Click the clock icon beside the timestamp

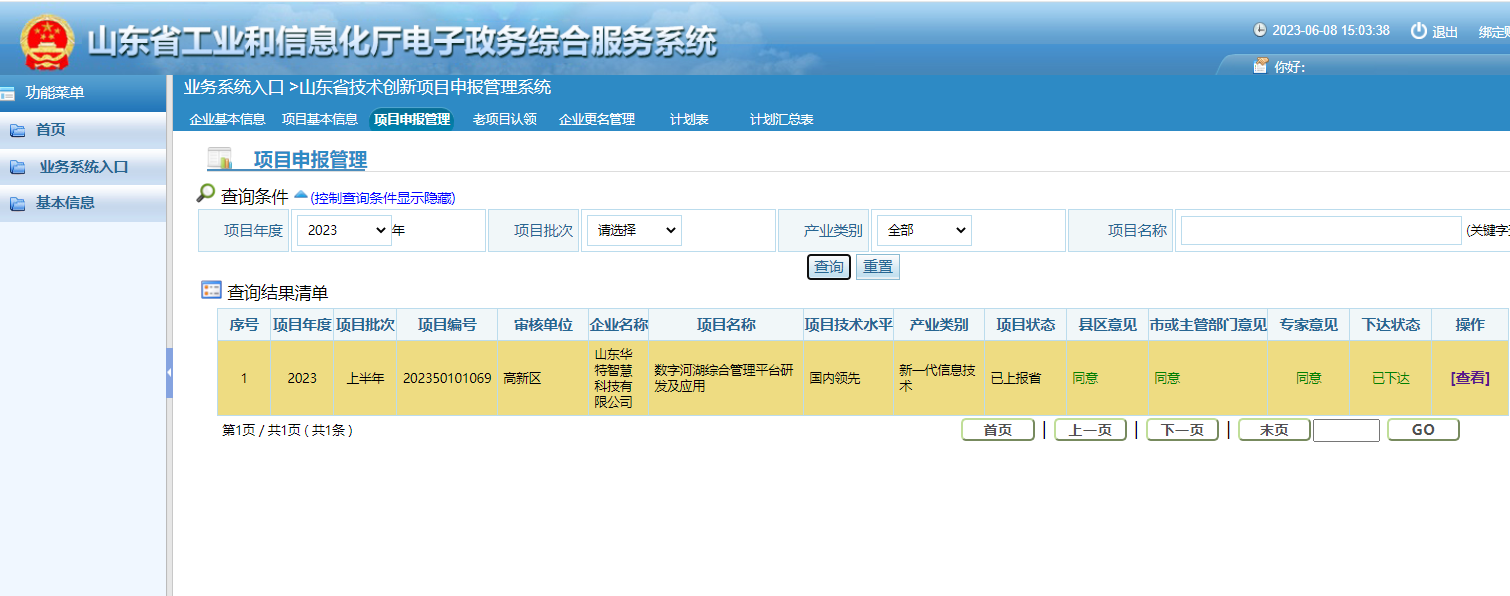click(1260, 30)
